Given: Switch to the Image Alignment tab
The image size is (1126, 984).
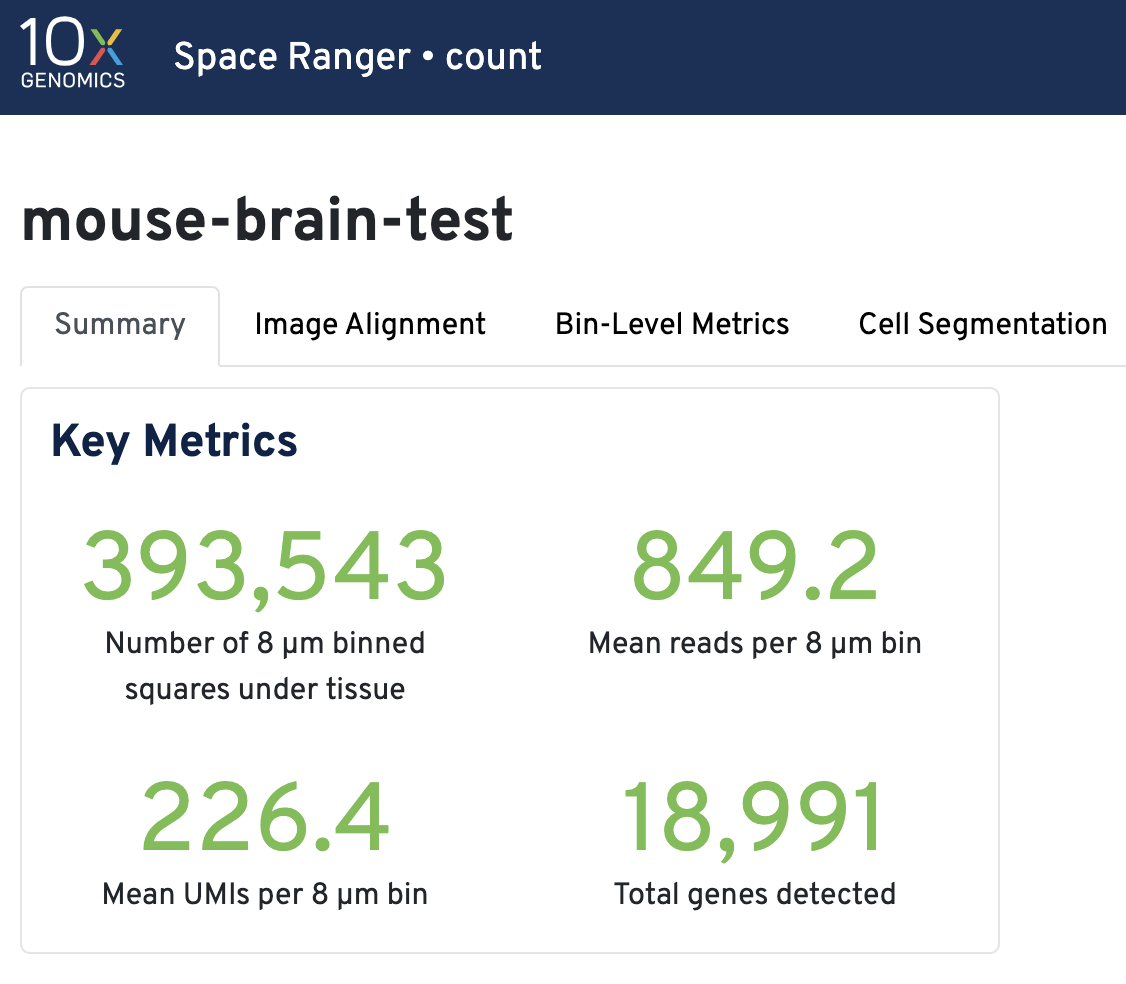Looking at the screenshot, I should tap(370, 325).
